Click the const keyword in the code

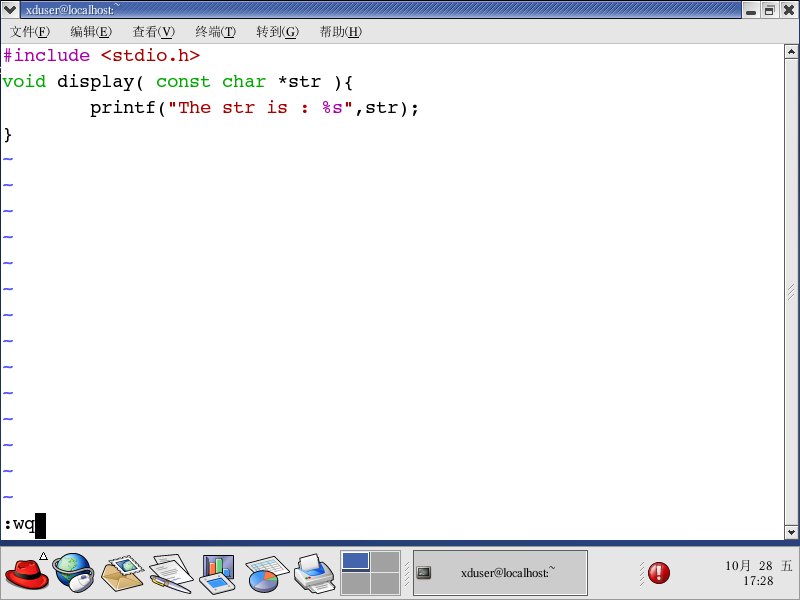point(183,82)
